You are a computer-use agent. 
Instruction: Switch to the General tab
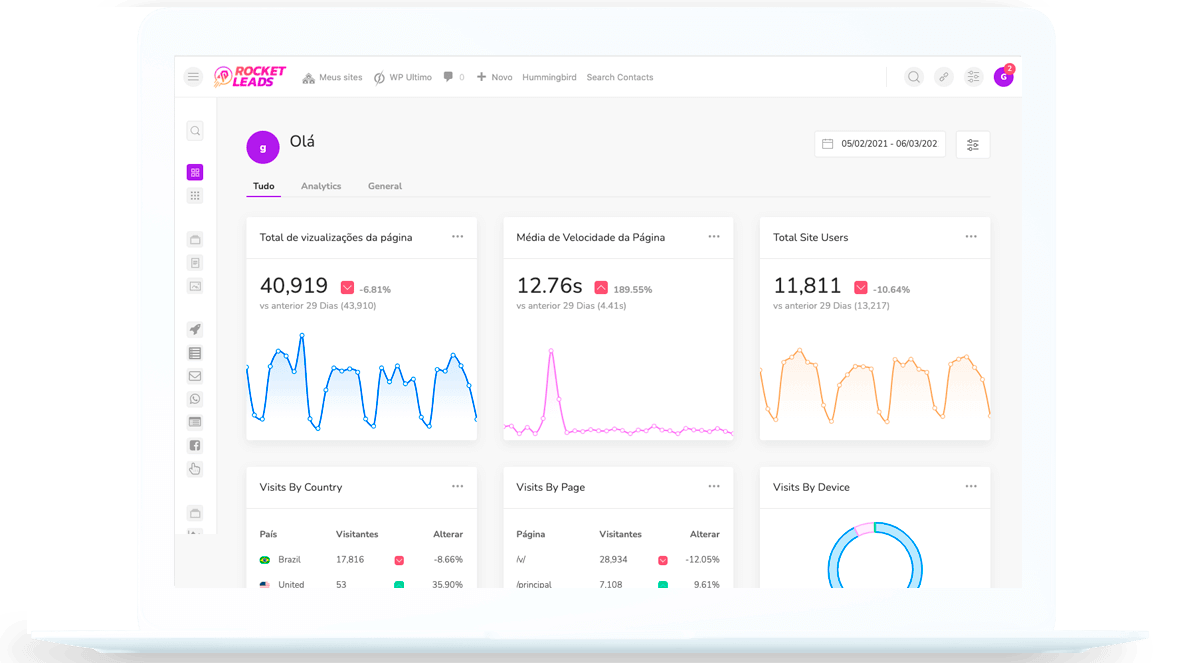point(385,186)
